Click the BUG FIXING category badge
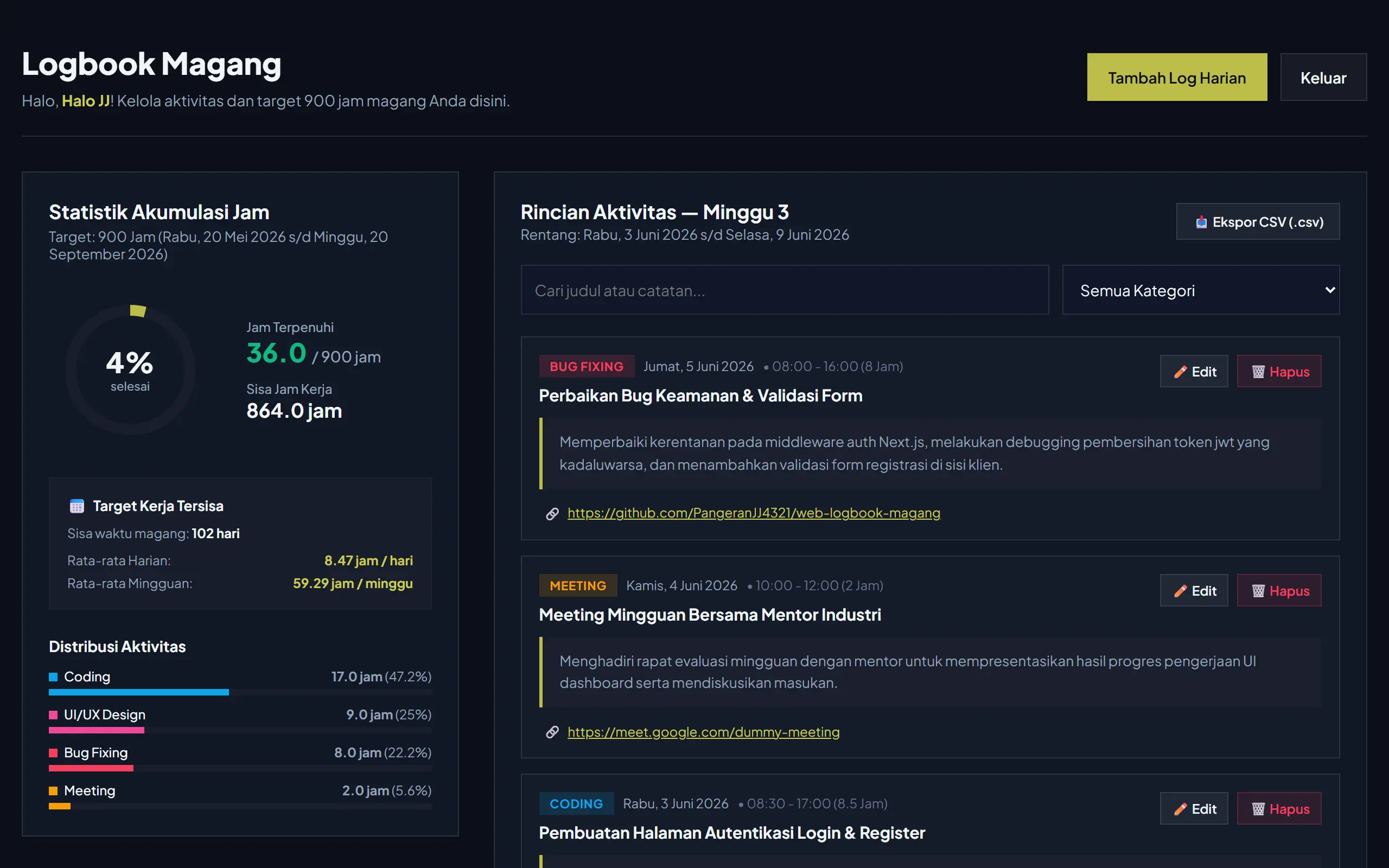The height and width of the screenshot is (868, 1389). tap(586, 366)
